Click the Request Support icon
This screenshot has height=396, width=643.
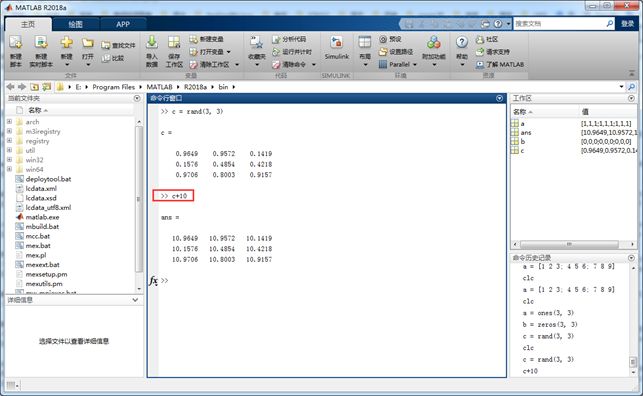point(480,52)
